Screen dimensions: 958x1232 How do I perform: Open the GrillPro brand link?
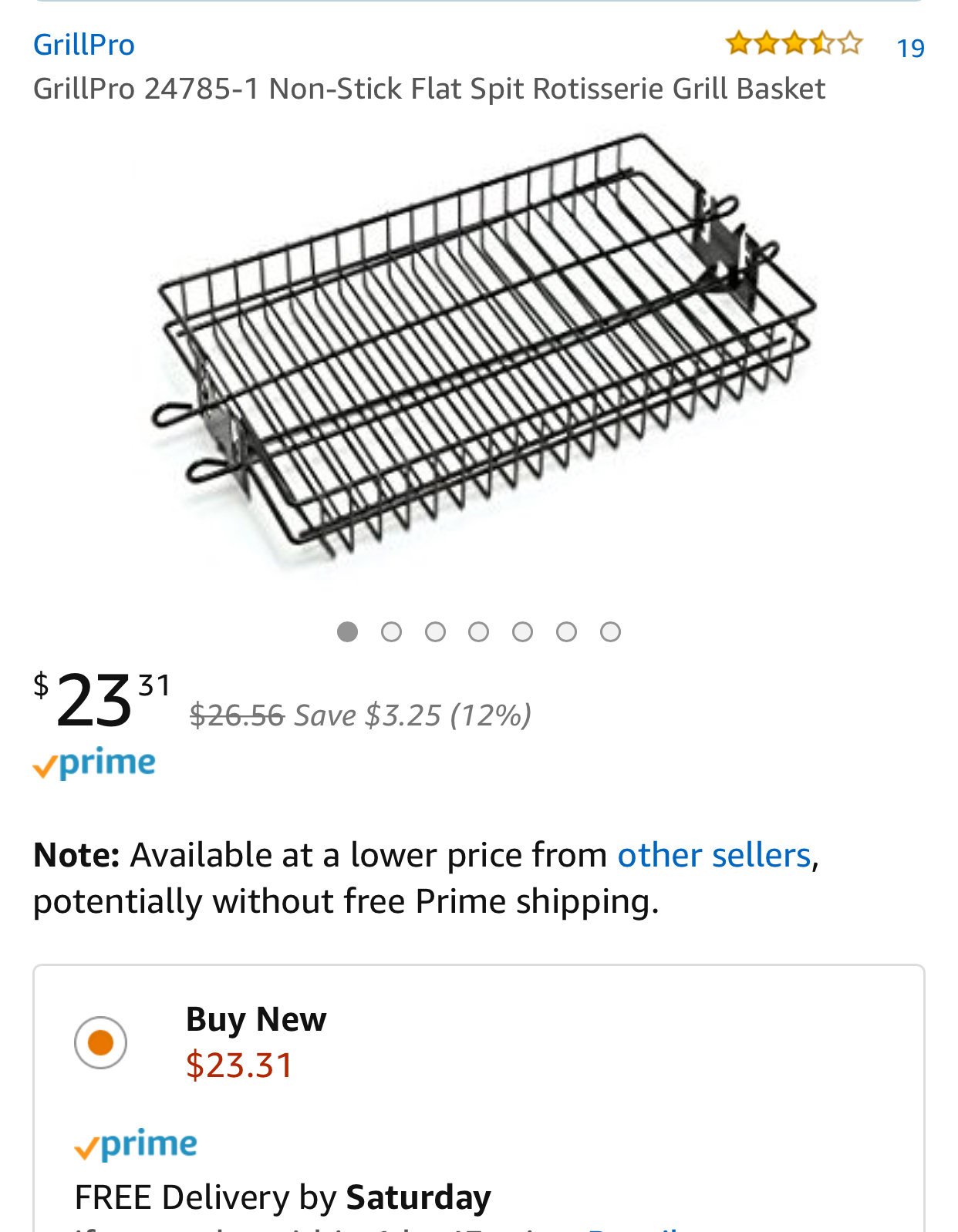[84, 45]
